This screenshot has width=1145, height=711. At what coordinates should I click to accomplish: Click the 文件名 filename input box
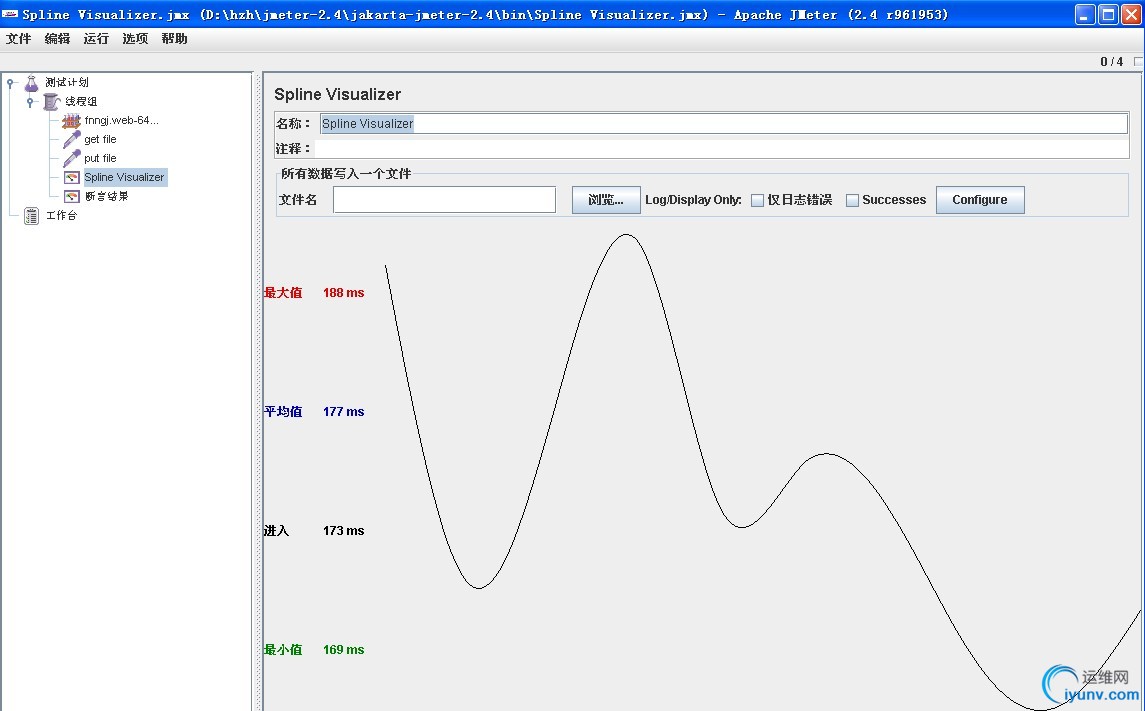coord(445,200)
